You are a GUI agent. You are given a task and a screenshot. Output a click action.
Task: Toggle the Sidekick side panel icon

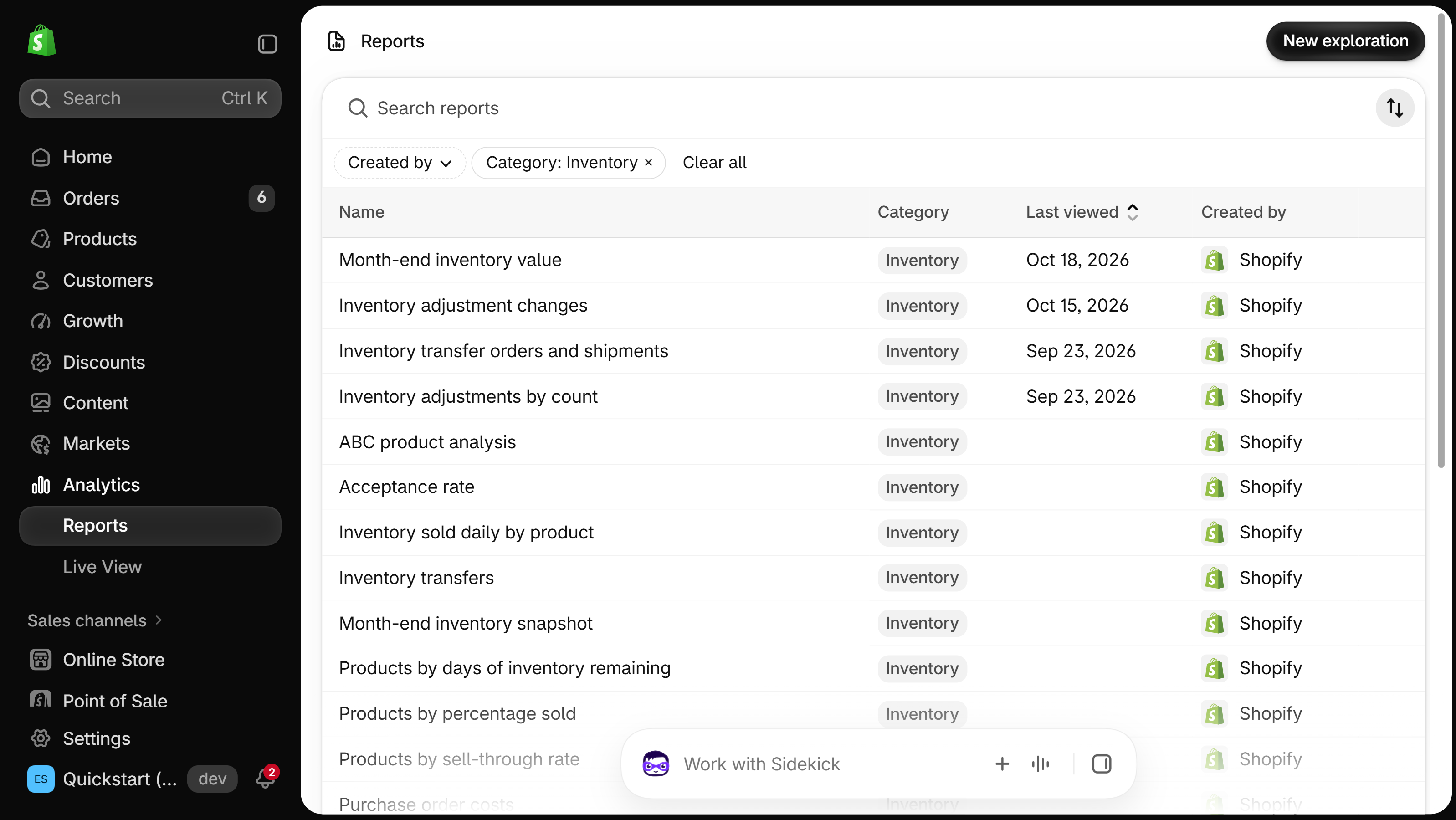pos(1102,764)
